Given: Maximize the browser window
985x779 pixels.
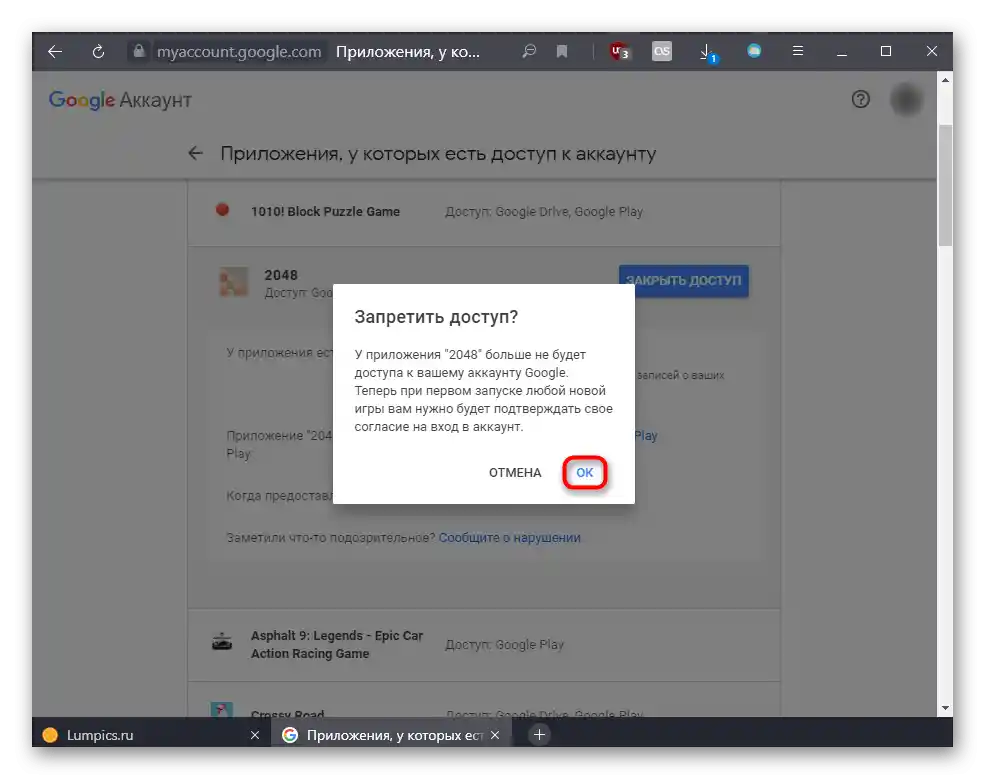Looking at the screenshot, I should (886, 51).
